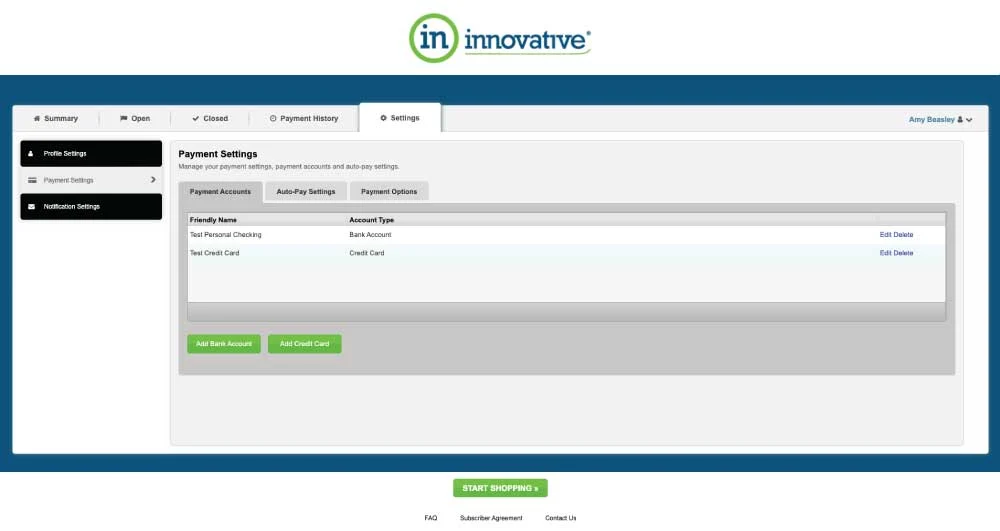The image size is (1000, 531).
Task: Select the Test Credit Card row name
Action: pos(214,253)
